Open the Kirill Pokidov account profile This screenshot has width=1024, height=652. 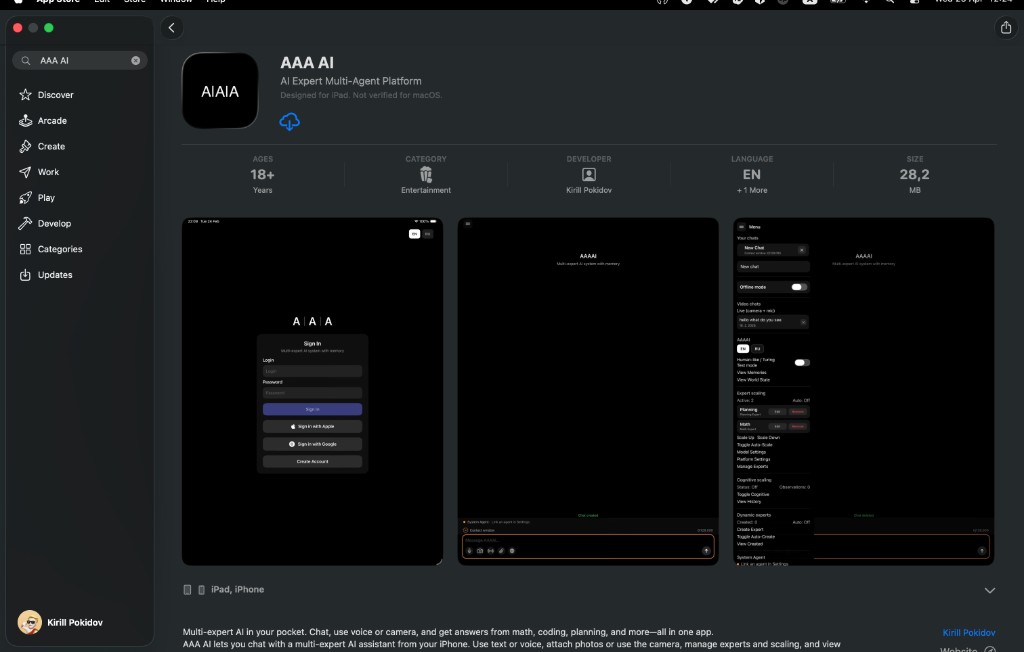click(60, 623)
